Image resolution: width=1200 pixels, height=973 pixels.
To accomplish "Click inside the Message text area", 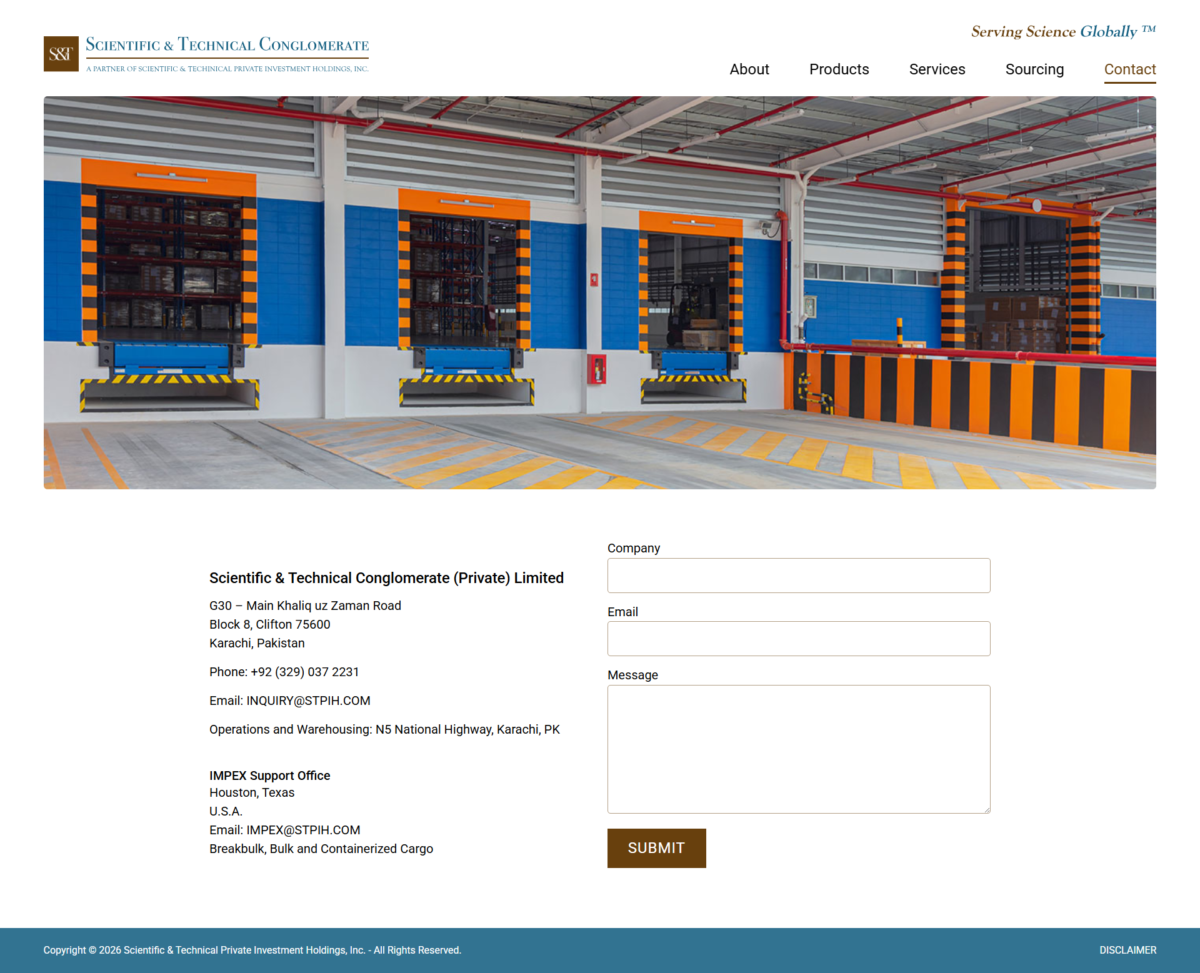I will click(x=798, y=748).
